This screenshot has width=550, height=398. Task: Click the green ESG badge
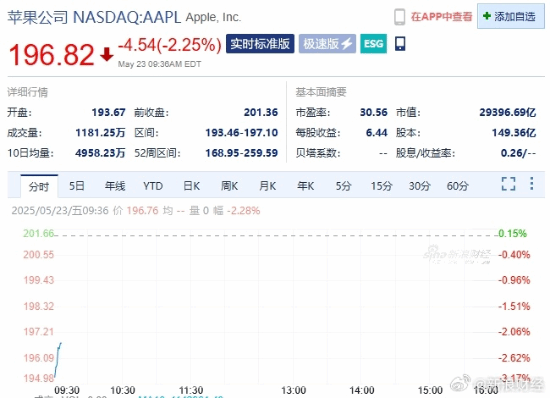pos(374,44)
